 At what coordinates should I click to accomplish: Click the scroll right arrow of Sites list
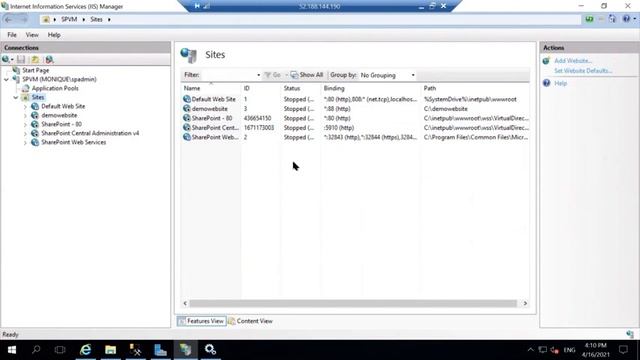click(525, 303)
